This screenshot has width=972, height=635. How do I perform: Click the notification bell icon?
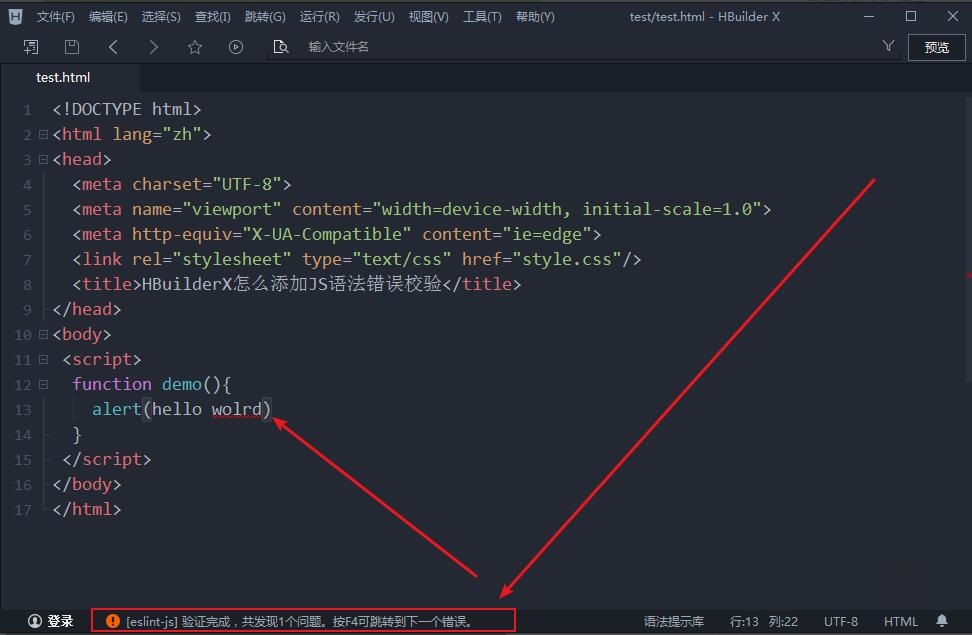click(x=942, y=620)
